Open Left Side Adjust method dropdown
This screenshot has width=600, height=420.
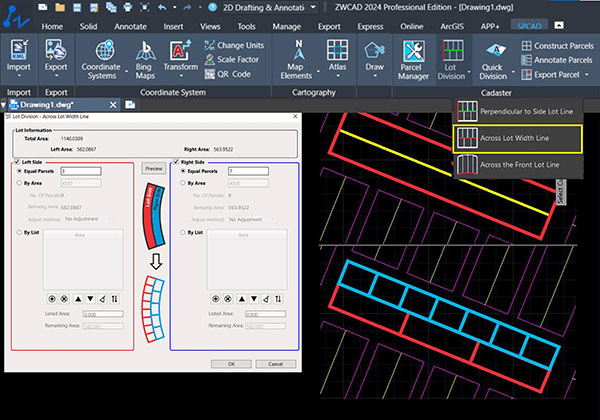[88, 219]
